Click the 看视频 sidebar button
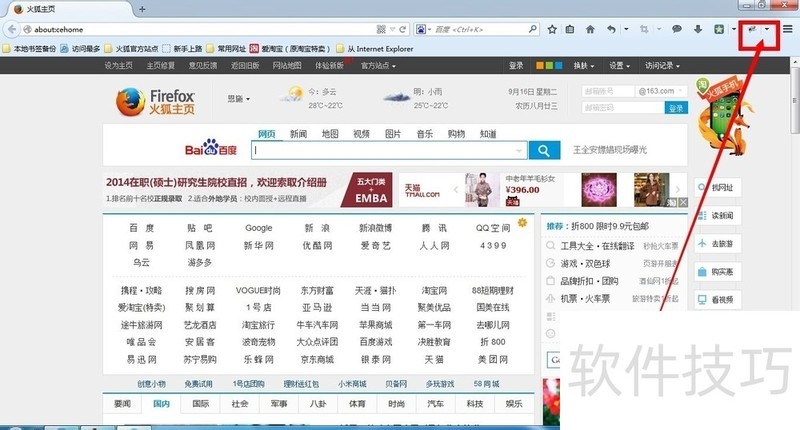Screen dimensions: 800x430 pos(717,299)
